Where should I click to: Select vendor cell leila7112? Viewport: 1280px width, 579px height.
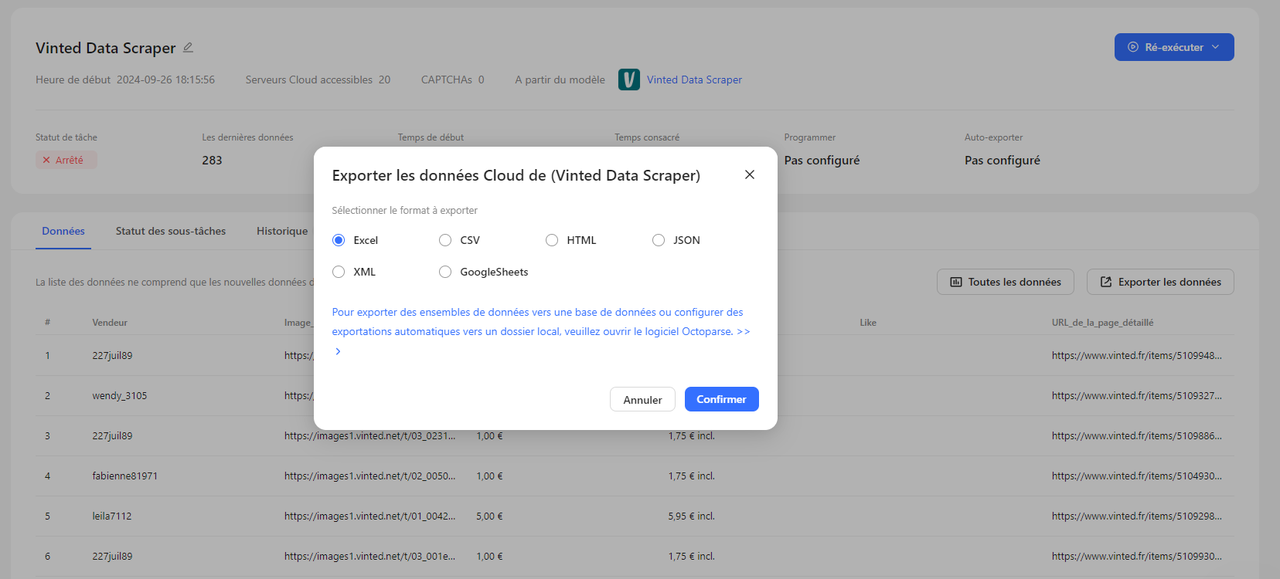coord(112,517)
